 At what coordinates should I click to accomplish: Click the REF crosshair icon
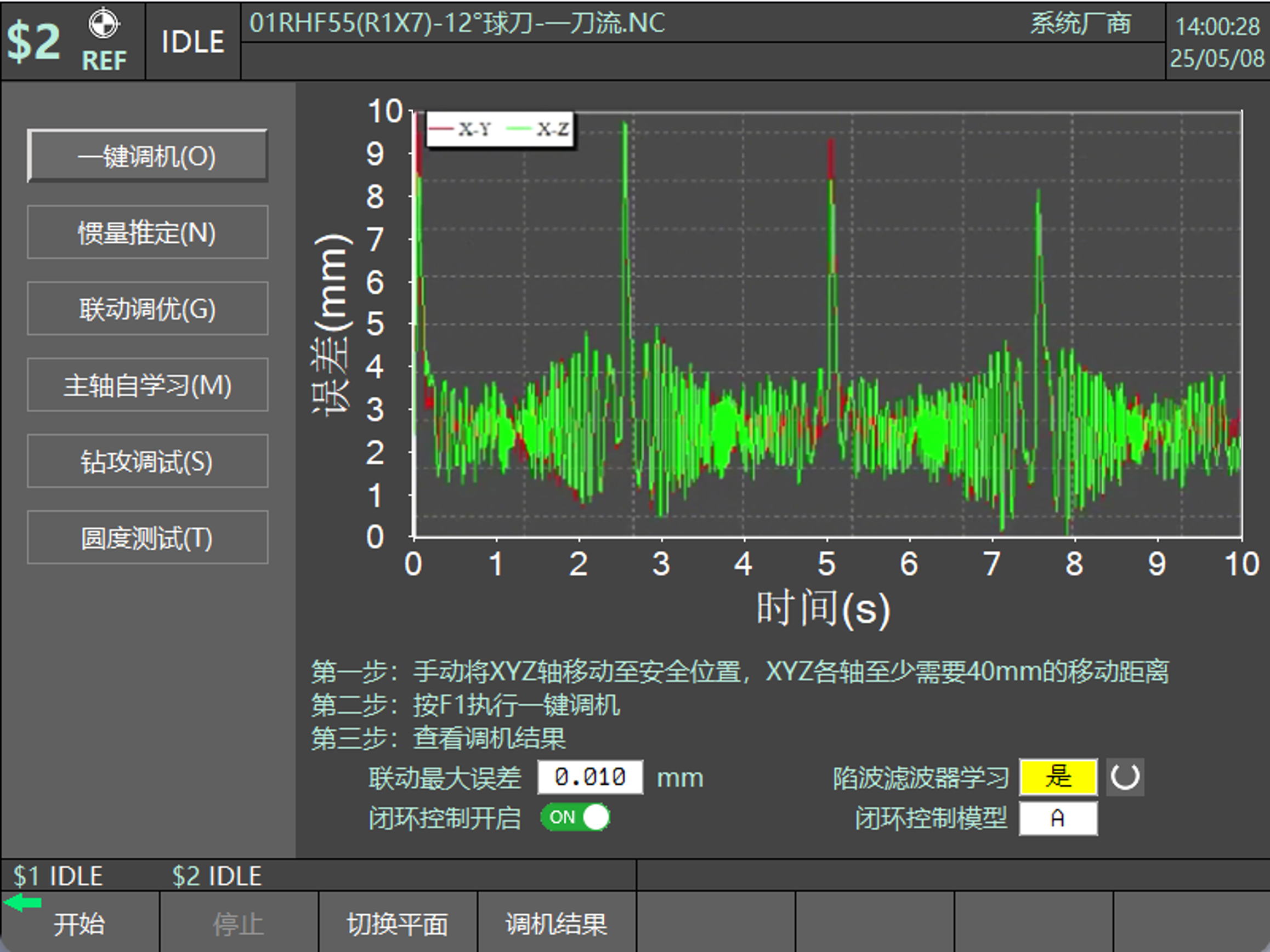[103, 24]
